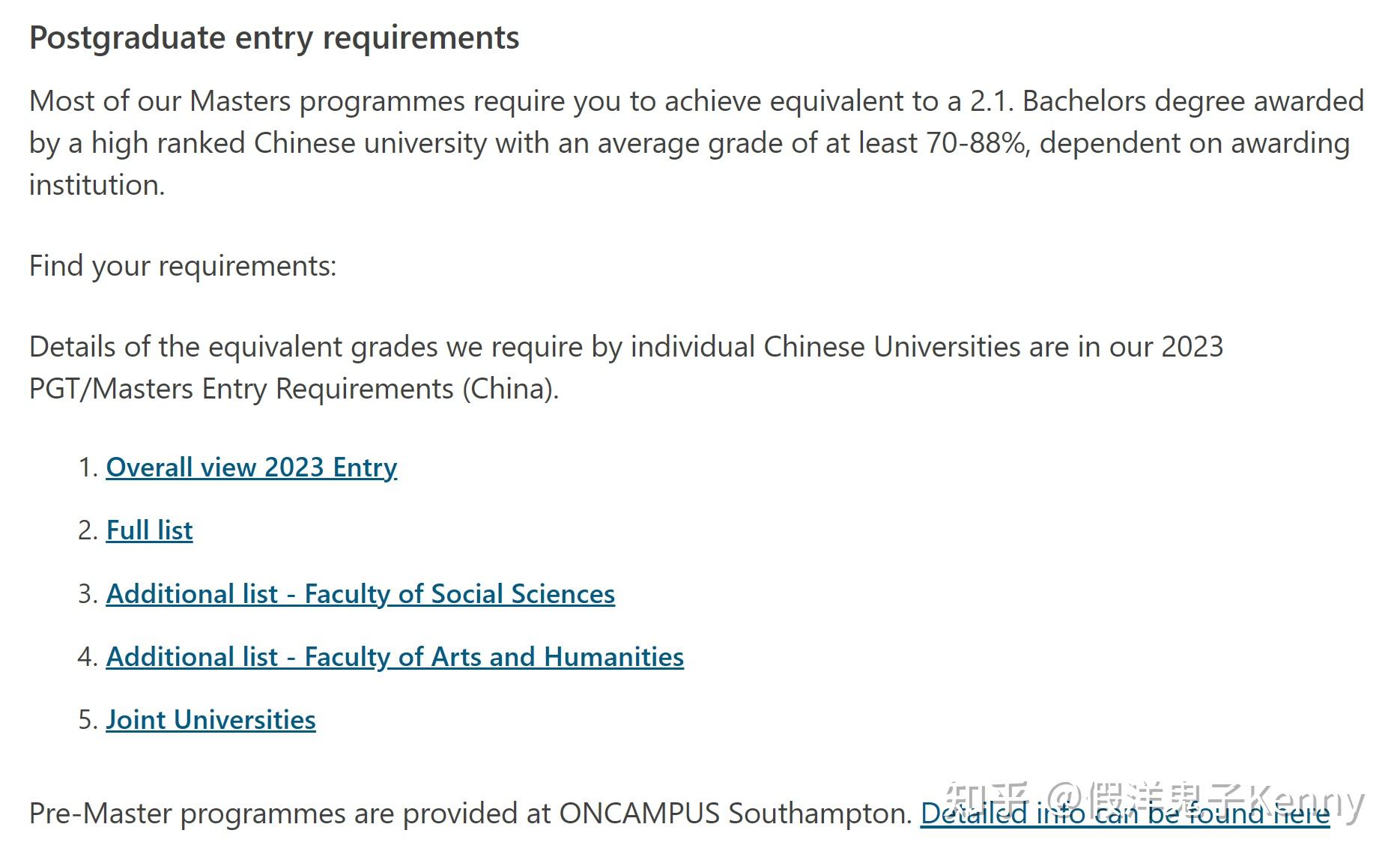Click list number 1 before Overall view
The image size is (1400, 863).
(88, 467)
